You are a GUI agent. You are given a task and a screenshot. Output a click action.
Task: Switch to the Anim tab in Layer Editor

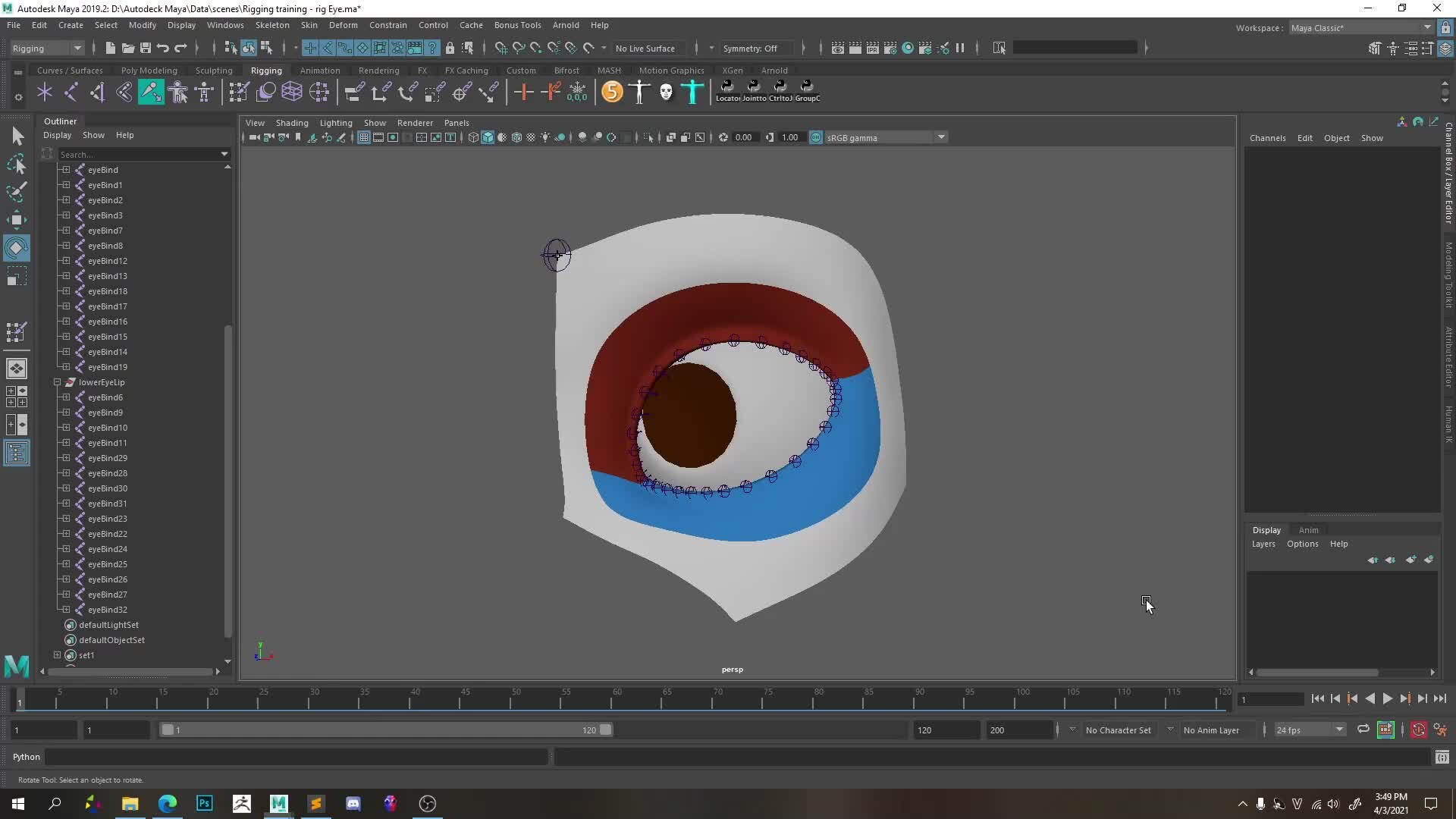(1309, 530)
